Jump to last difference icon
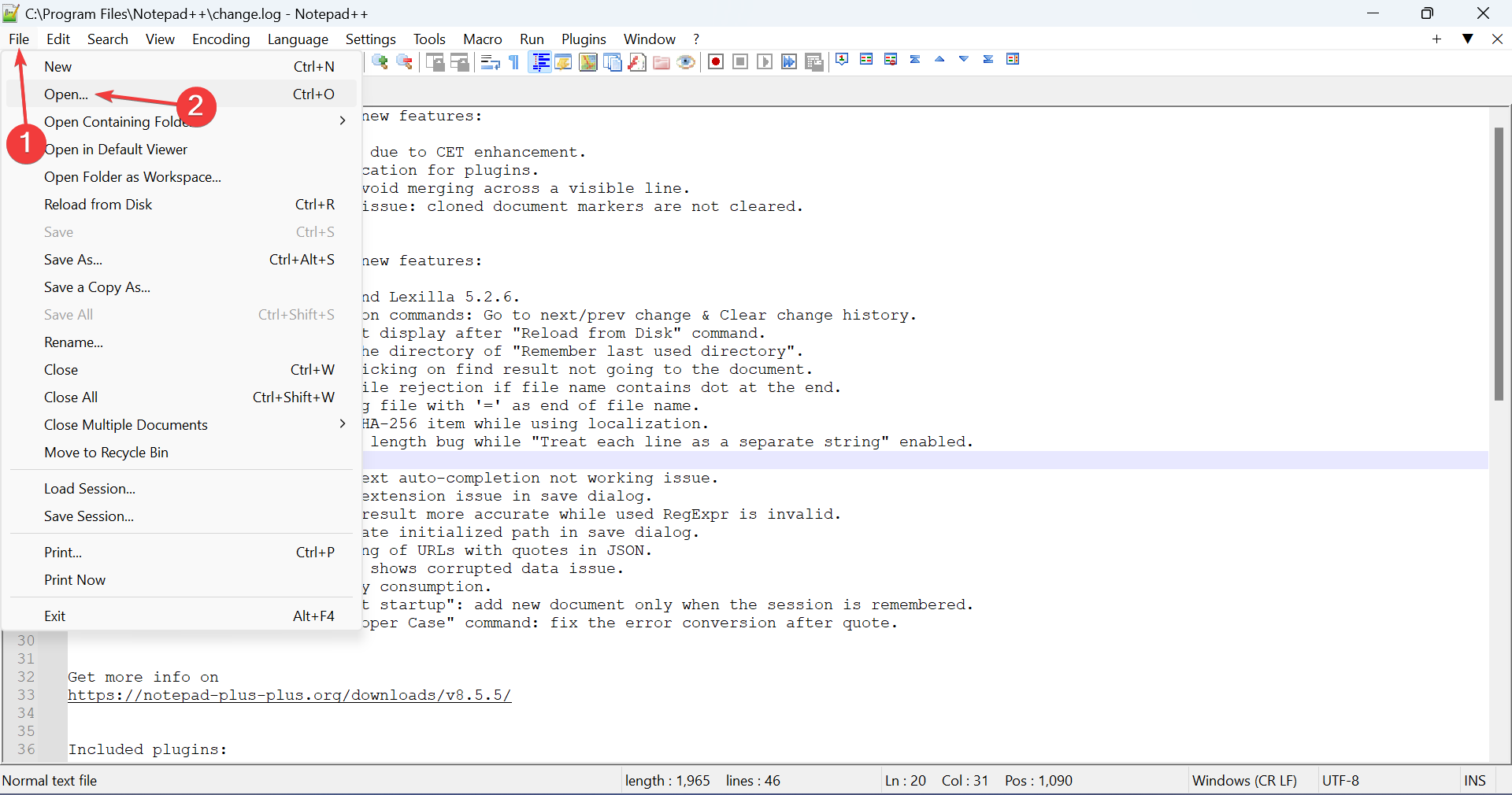Image resolution: width=1512 pixels, height=795 pixels. tap(988, 59)
